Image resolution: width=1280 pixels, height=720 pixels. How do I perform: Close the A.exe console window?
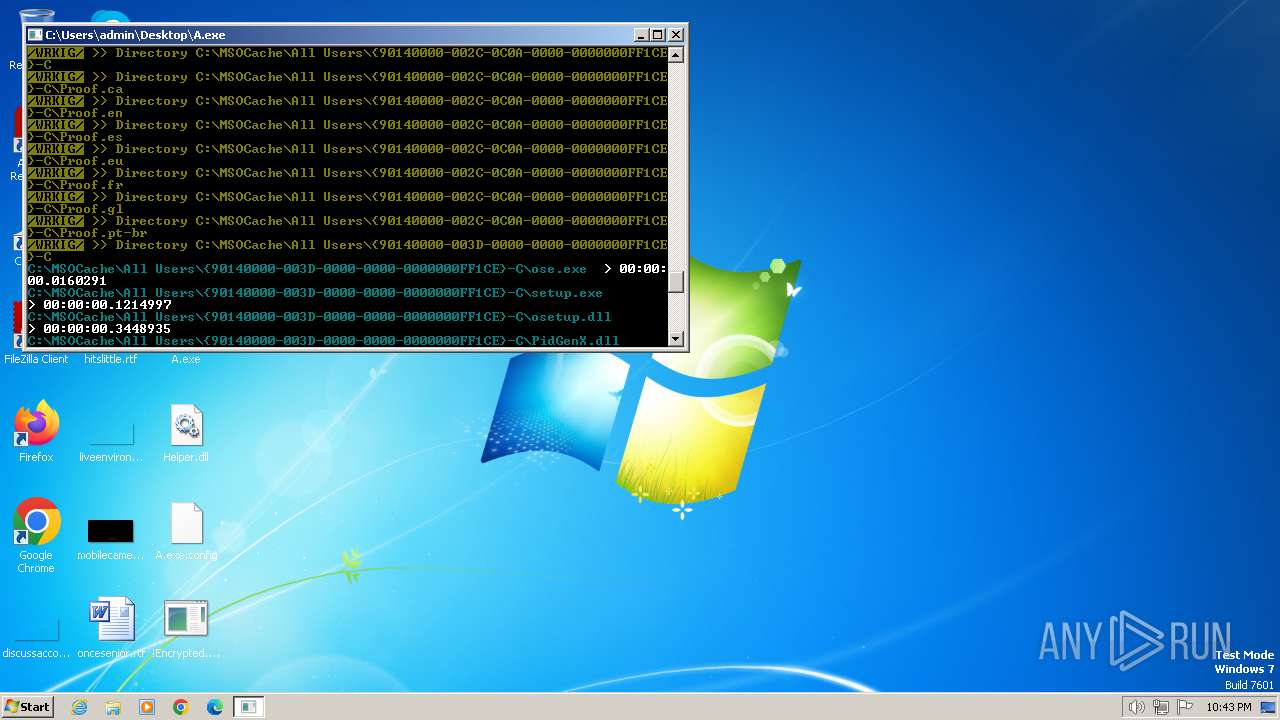676,34
